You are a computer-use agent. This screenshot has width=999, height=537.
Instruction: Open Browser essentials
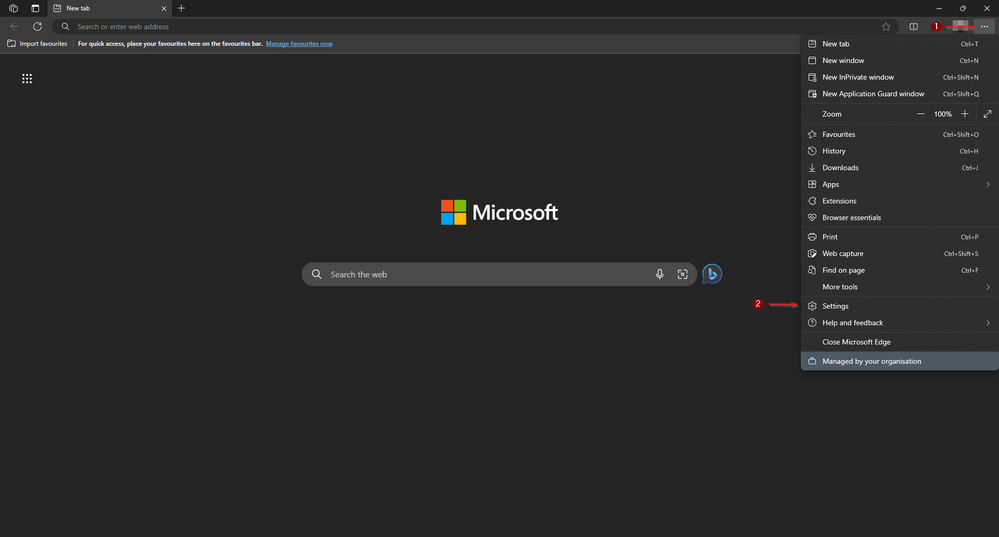click(899, 217)
